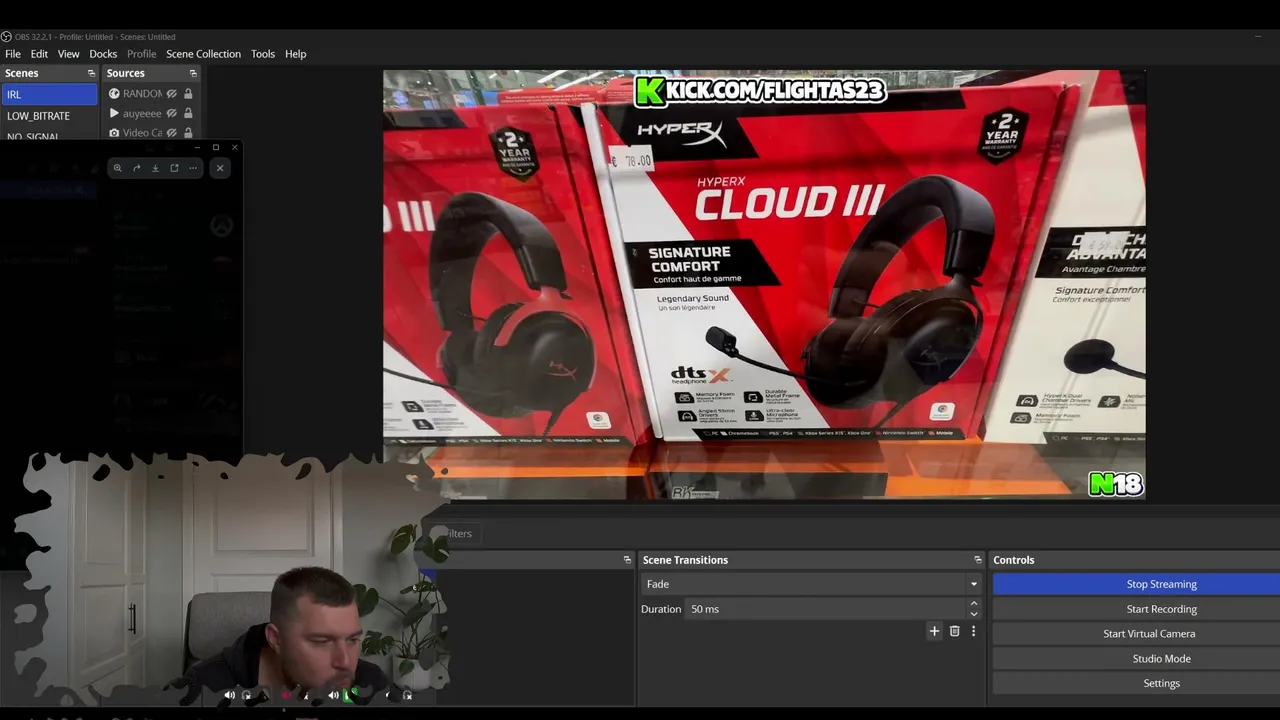Close the image viewer overlay with the round X
Image resolution: width=1280 pixels, height=720 pixels.
[220, 168]
